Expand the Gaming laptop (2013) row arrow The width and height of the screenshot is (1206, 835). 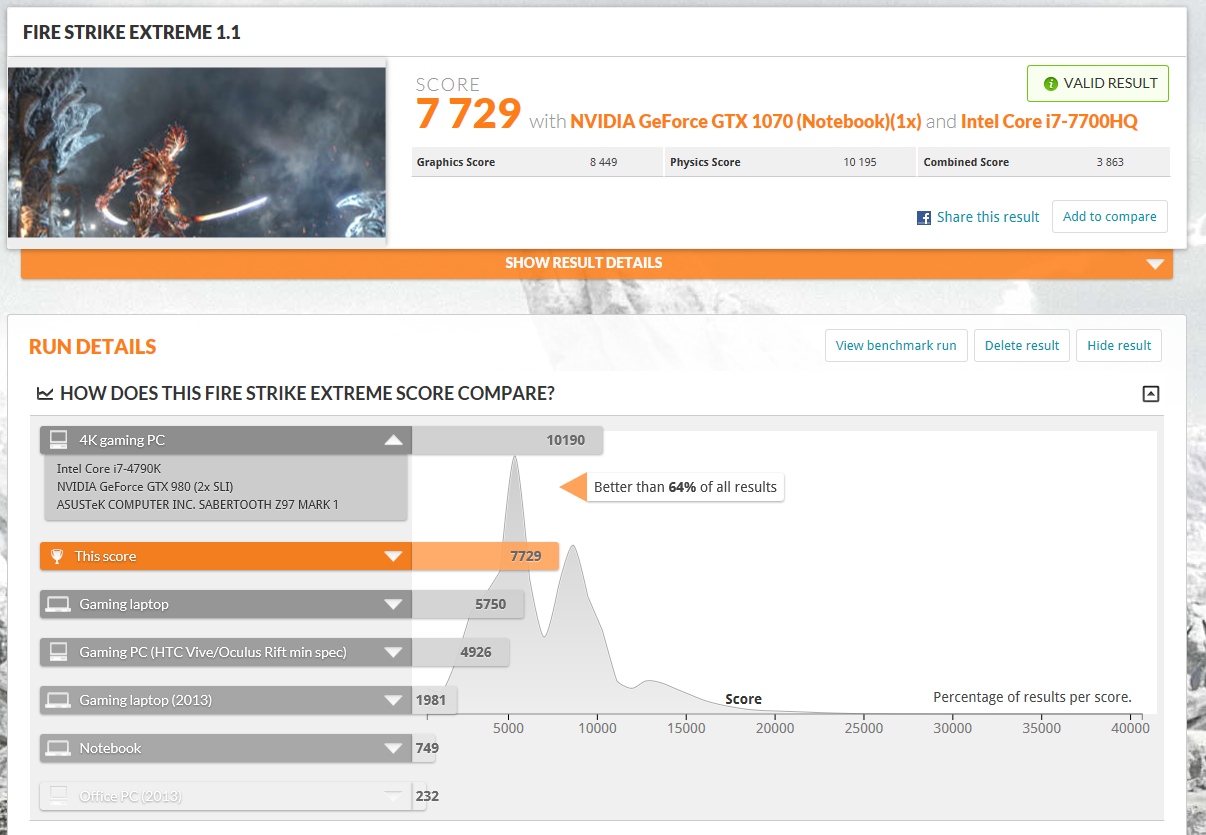(393, 701)
